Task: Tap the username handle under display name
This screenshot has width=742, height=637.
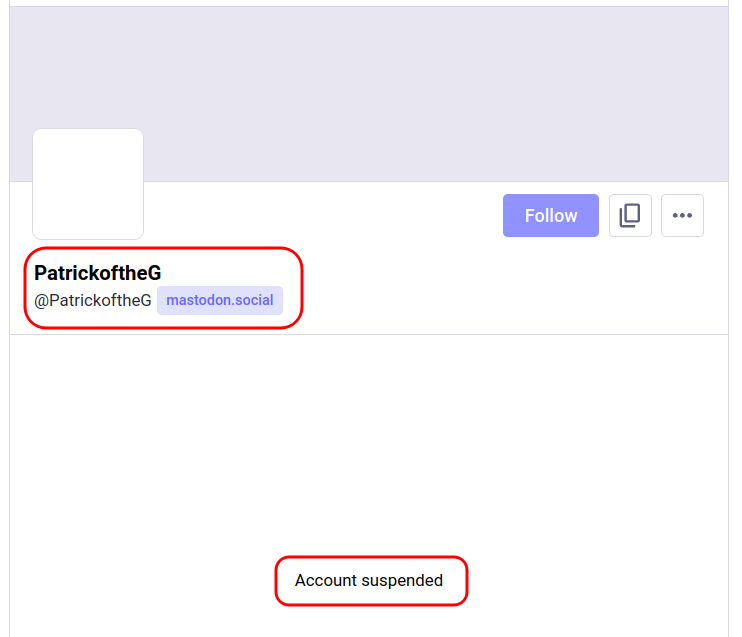Action: pos(93,300)
